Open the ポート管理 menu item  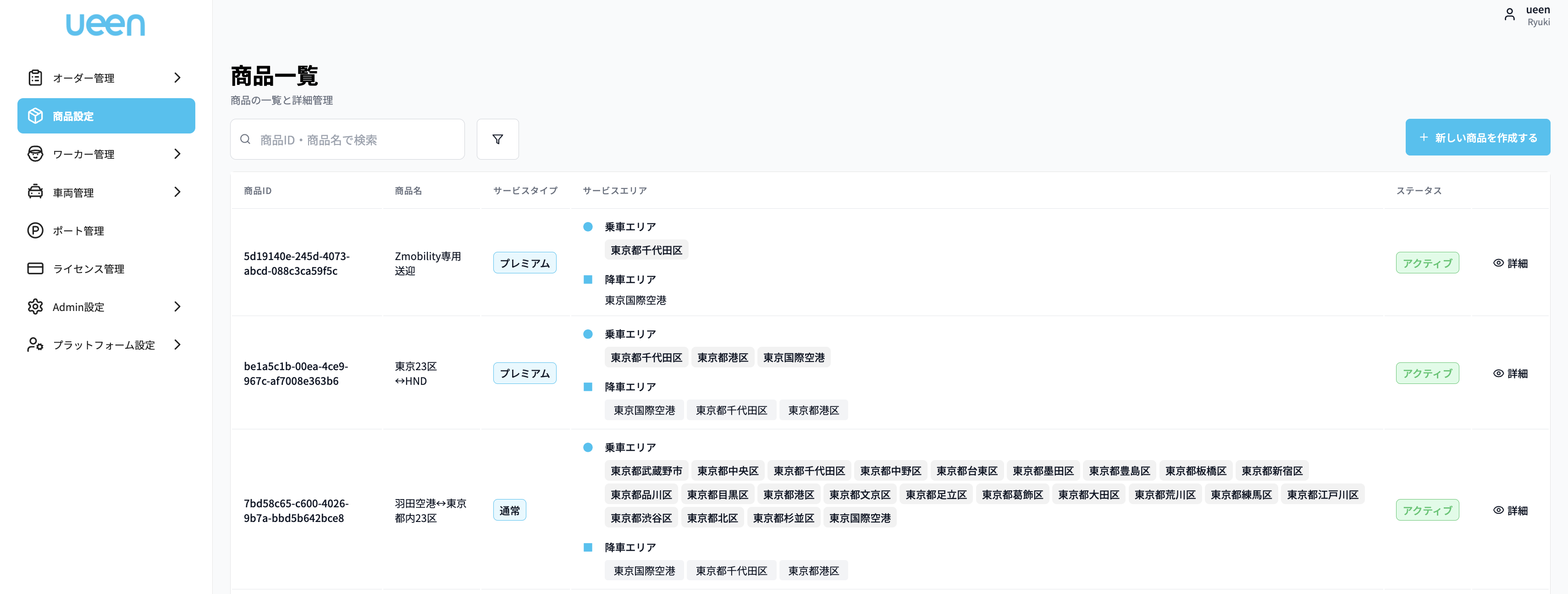[78, 231]
